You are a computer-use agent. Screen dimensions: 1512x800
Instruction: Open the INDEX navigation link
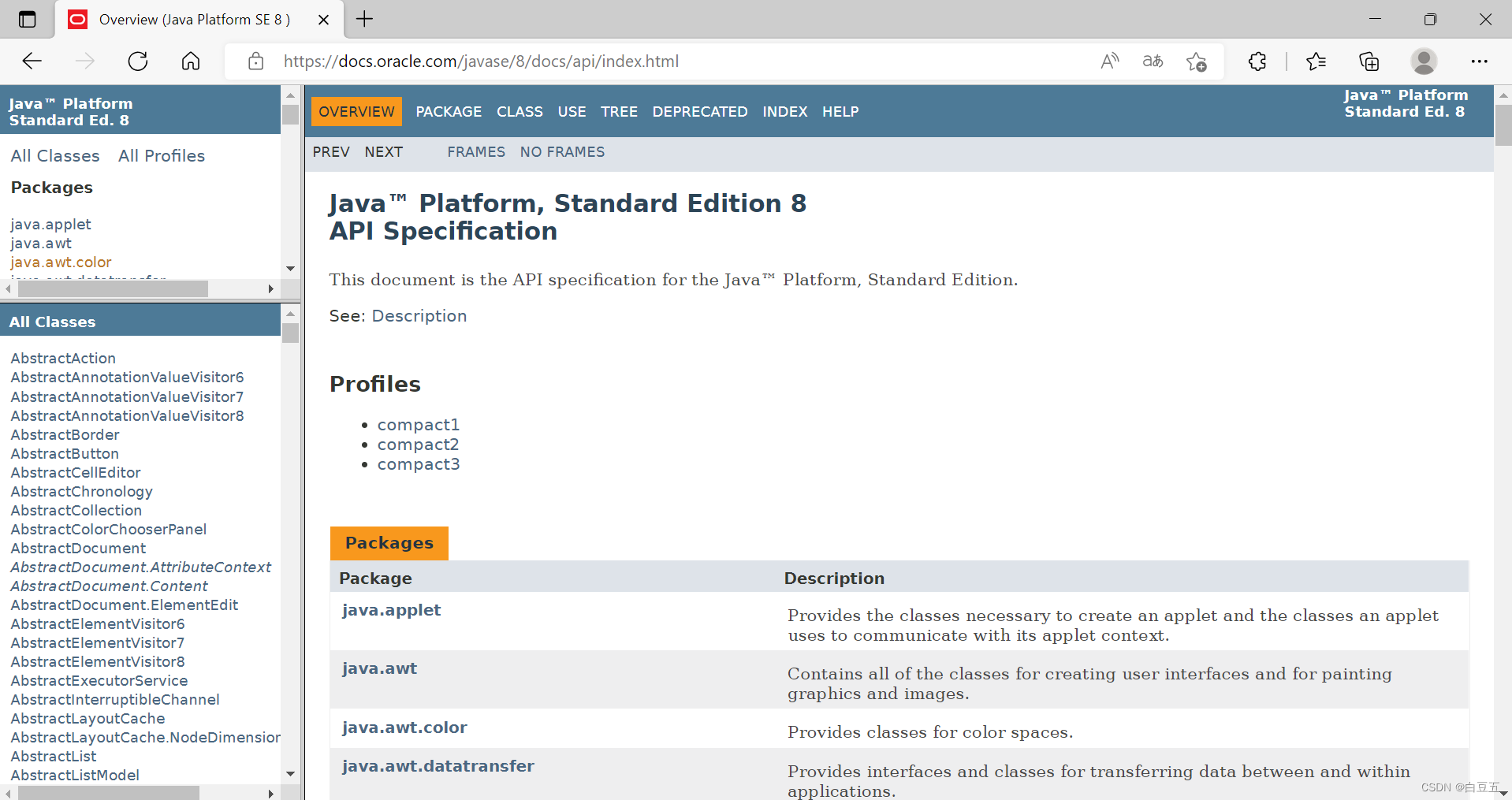[785, 112]
